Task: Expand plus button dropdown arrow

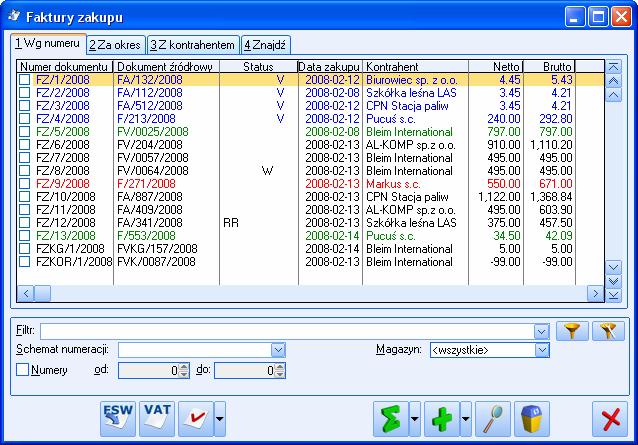Action: pos(465,419)
